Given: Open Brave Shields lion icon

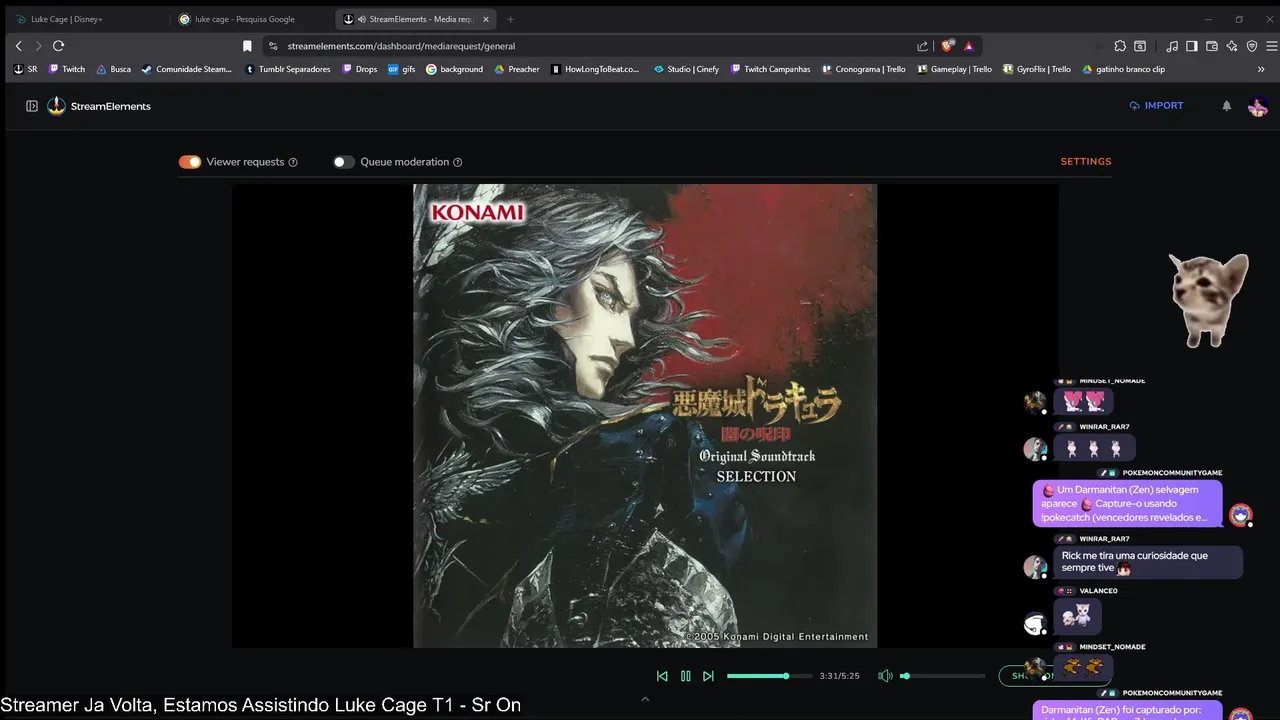Looking at the screenshot, I should 948,45.
